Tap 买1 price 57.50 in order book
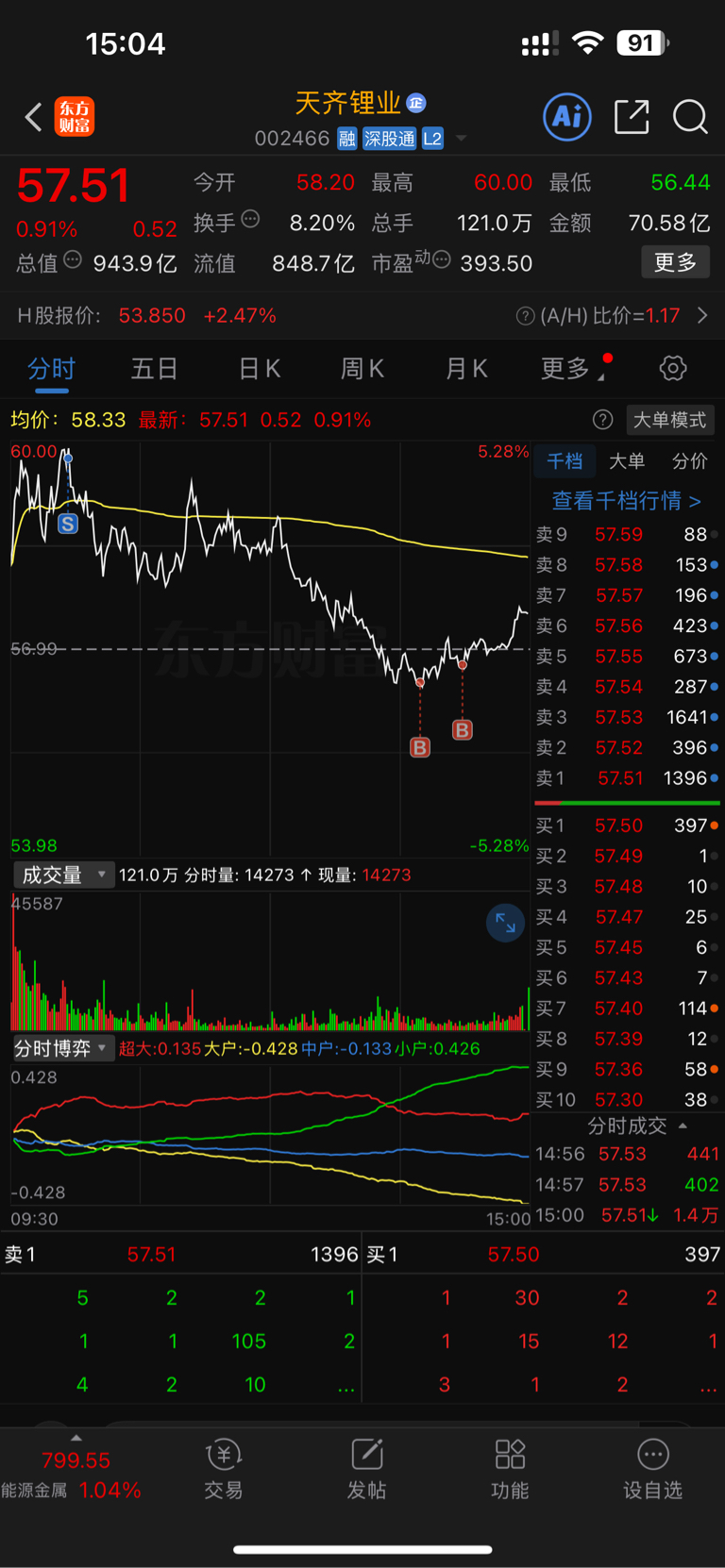Viewport: 725px width, 1568px height. pos(618,826)
